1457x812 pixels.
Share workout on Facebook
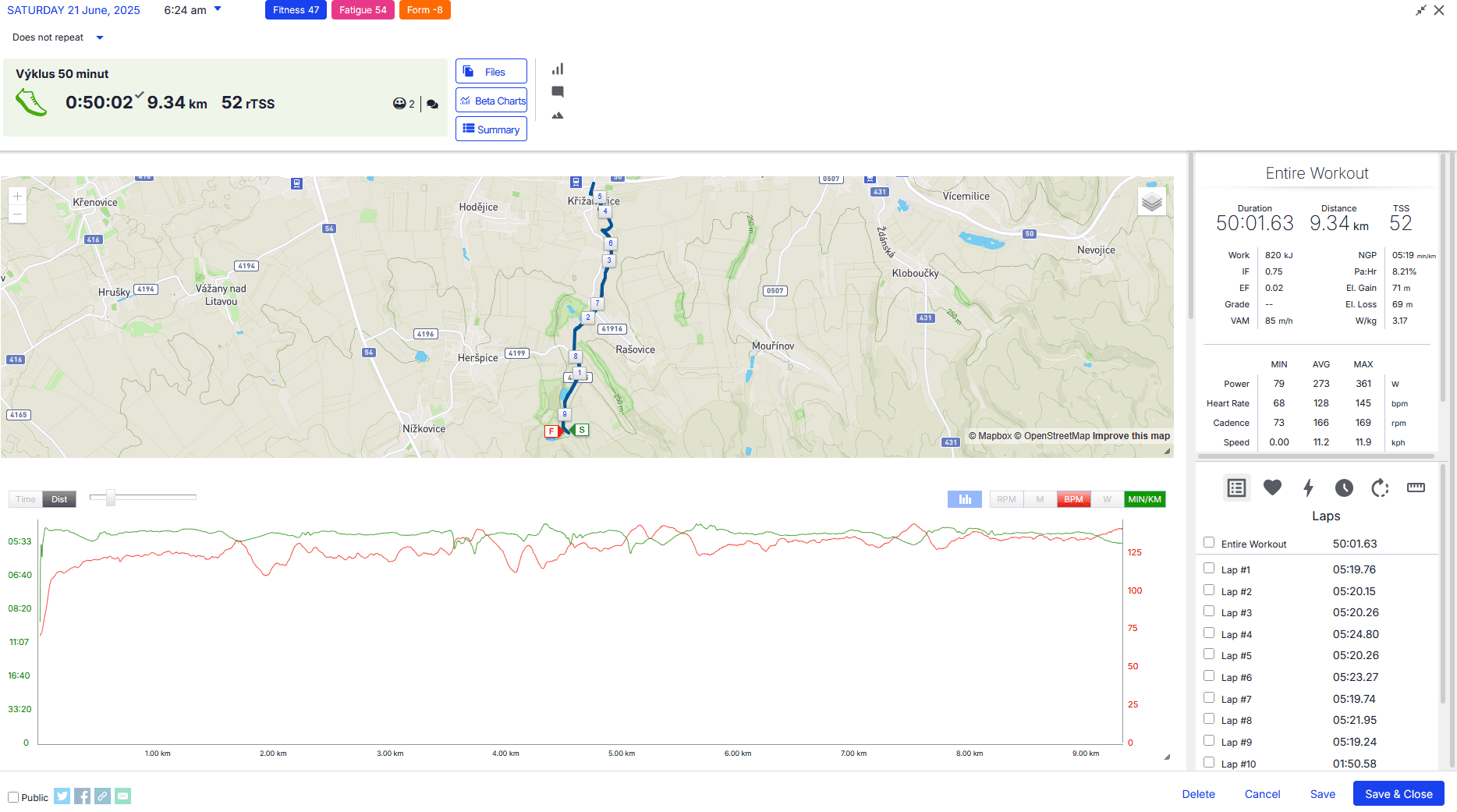pos(83,796)
